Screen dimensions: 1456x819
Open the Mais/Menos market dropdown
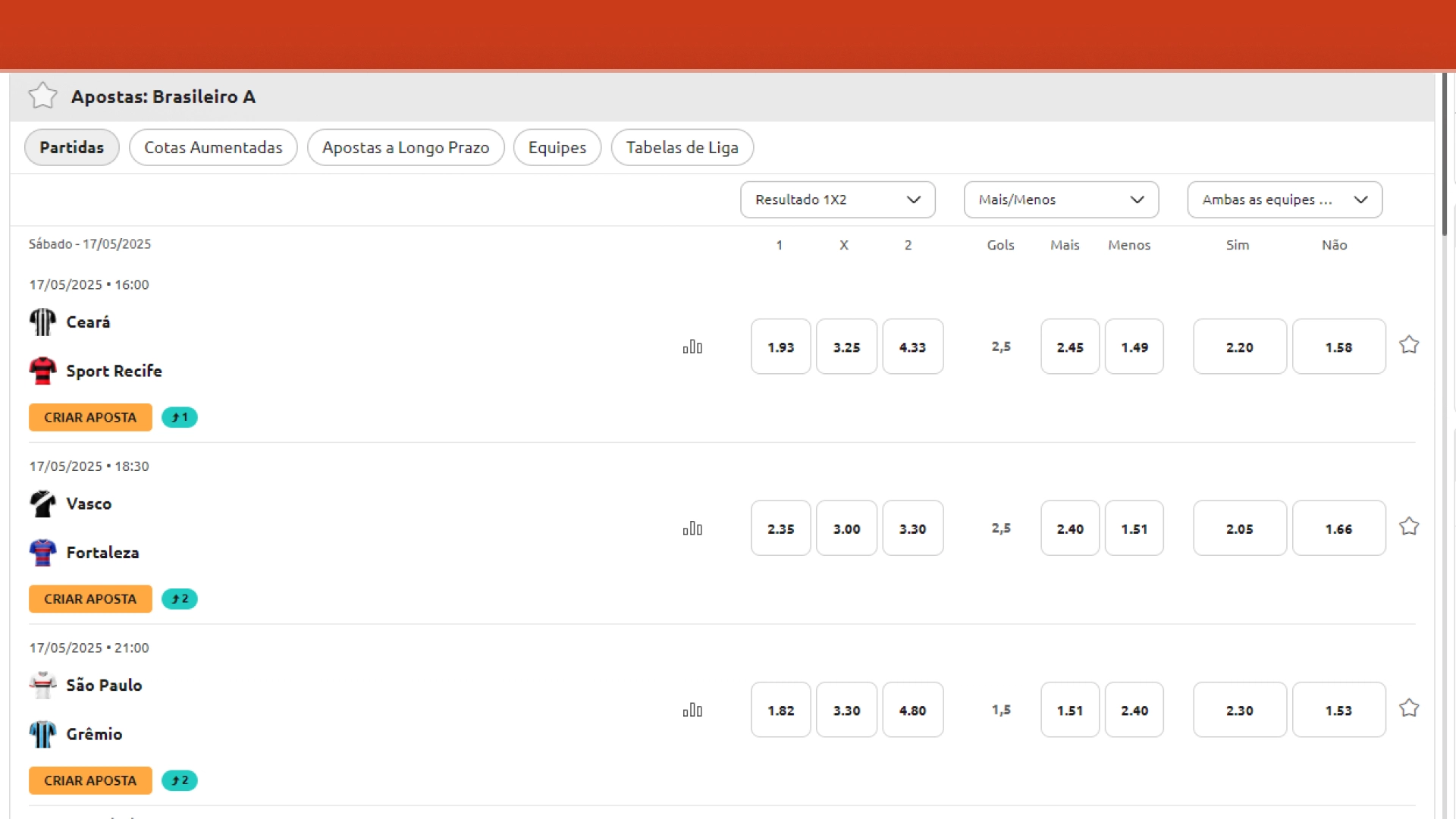point(1061,199)
